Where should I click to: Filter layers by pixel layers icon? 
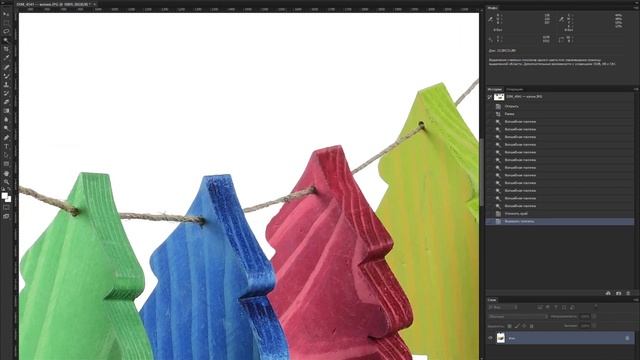539,307
